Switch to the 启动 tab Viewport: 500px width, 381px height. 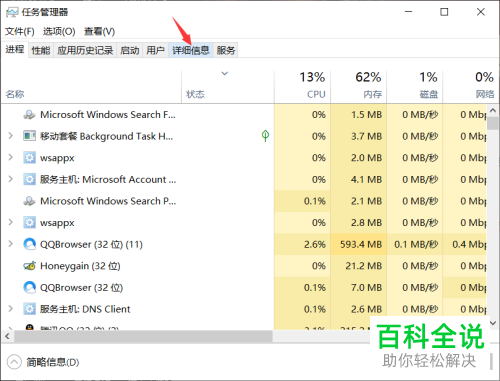pyautogui.click(x=130, y=50)
